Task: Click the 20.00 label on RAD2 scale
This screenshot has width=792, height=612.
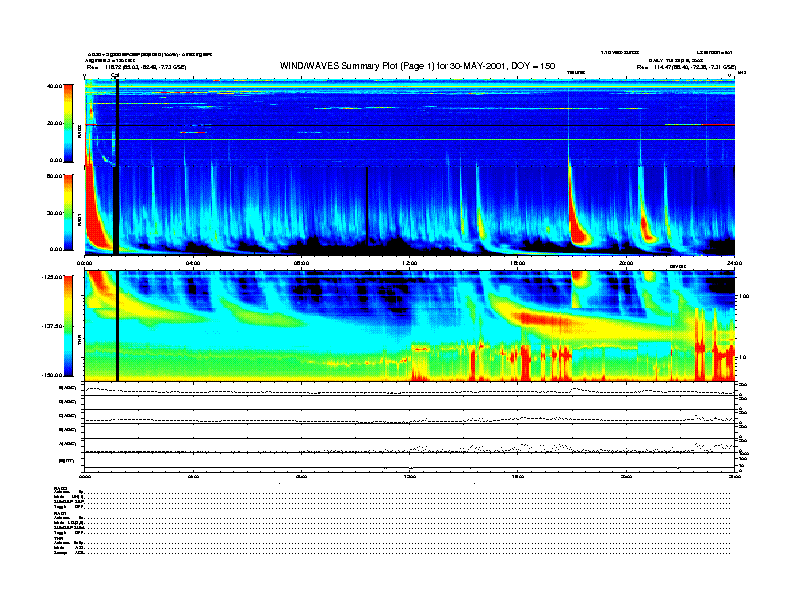Action: click(55, 123)
